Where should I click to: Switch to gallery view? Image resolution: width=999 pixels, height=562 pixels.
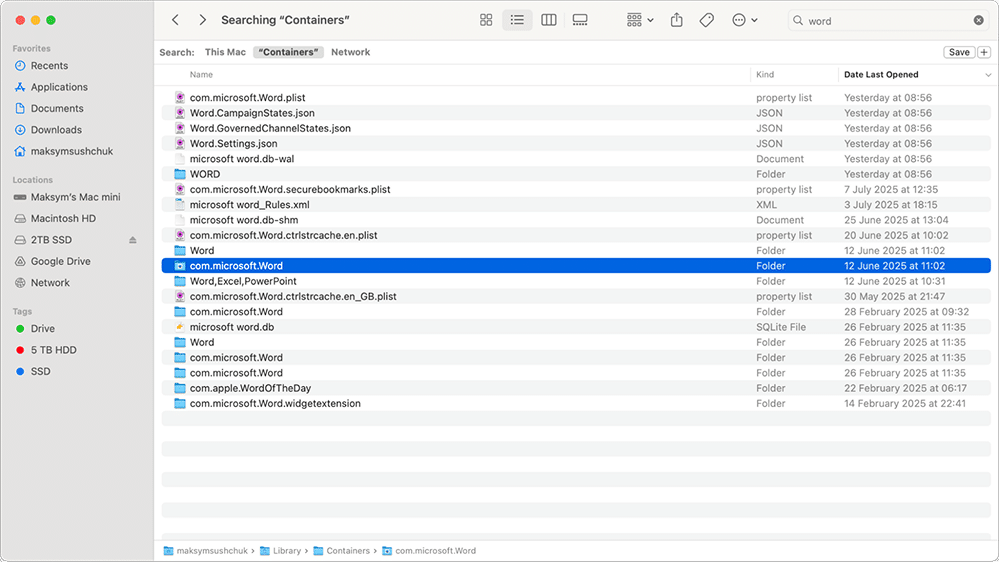tap(580, 20)
